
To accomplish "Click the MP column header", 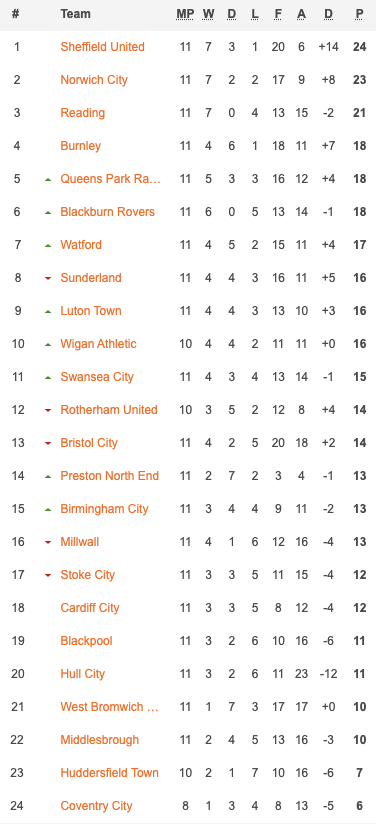I will tap(185, 14).
